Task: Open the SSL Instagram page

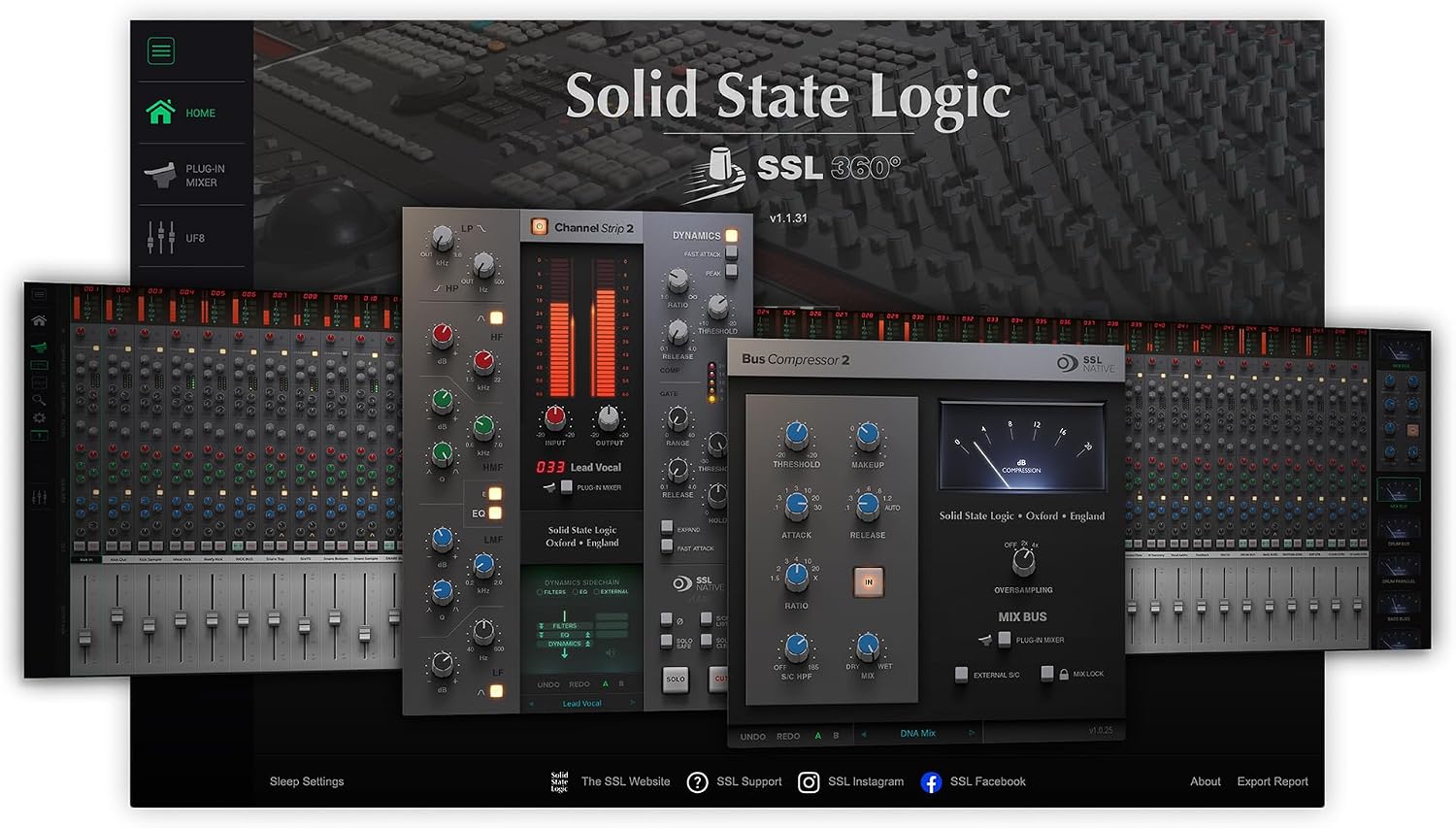Action: [x=850, y=781]
